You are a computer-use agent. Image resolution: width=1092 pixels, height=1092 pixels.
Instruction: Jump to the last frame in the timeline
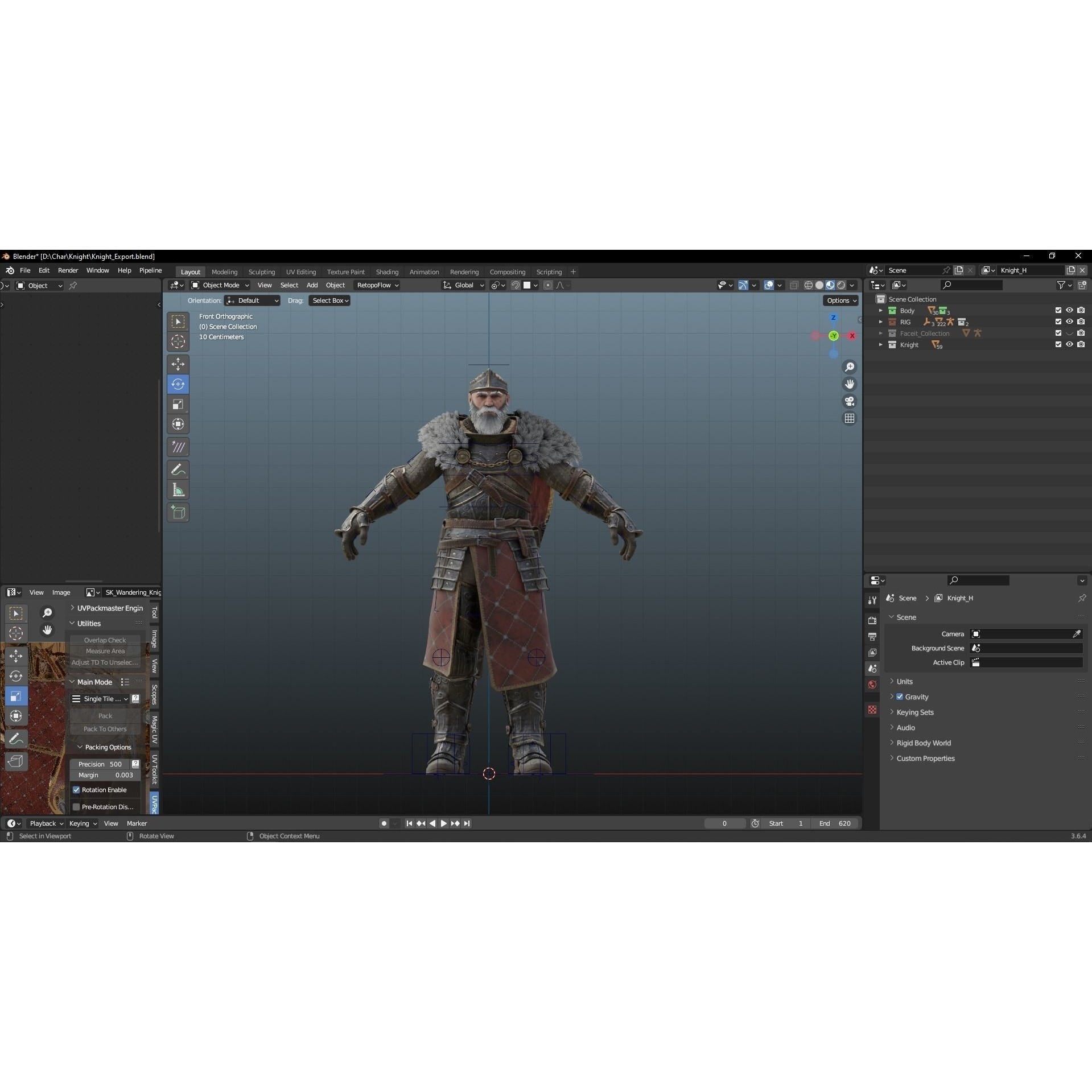pos(467,823)
